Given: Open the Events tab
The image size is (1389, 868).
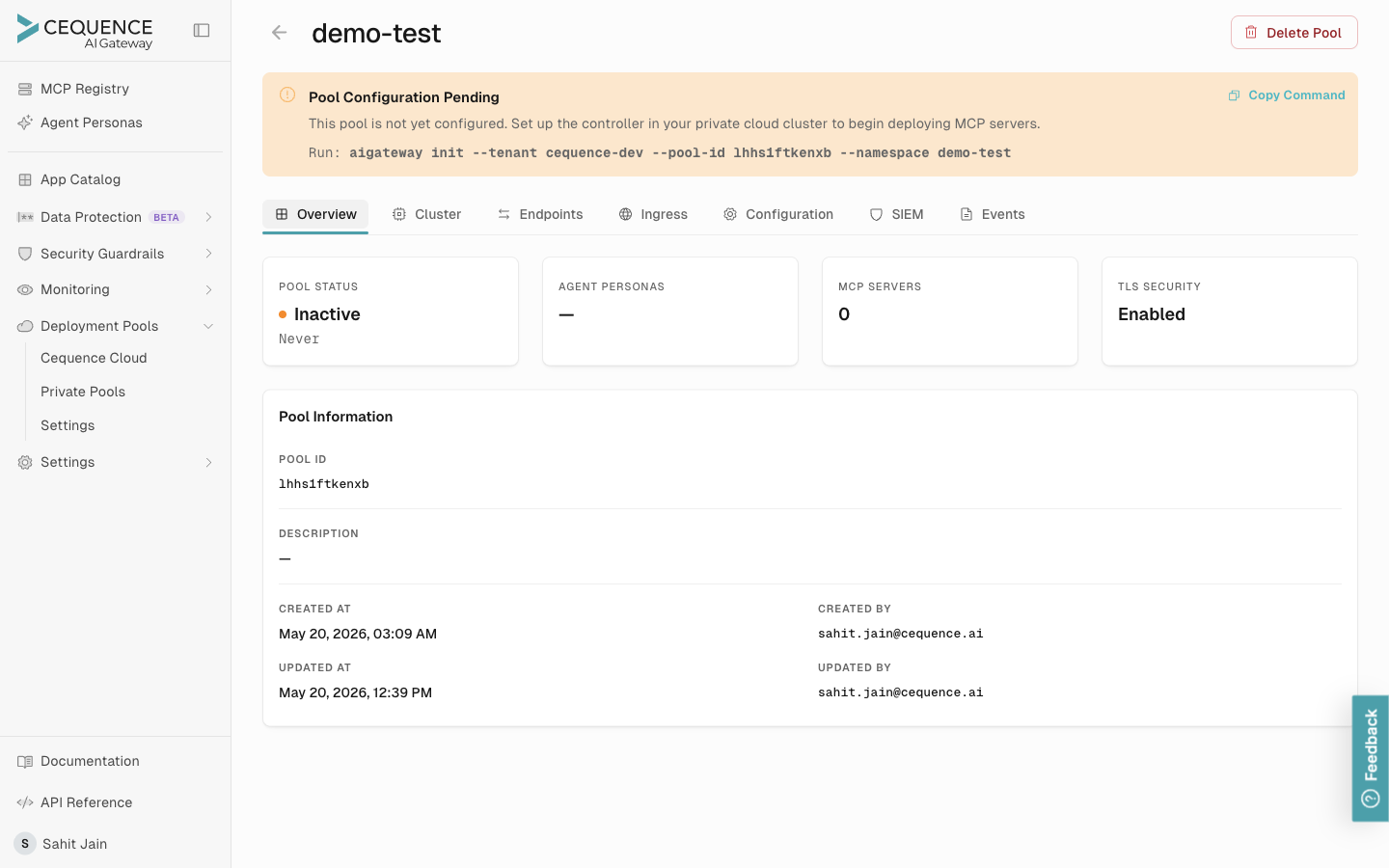Looking at the screenshot, I should click(993, 215).
